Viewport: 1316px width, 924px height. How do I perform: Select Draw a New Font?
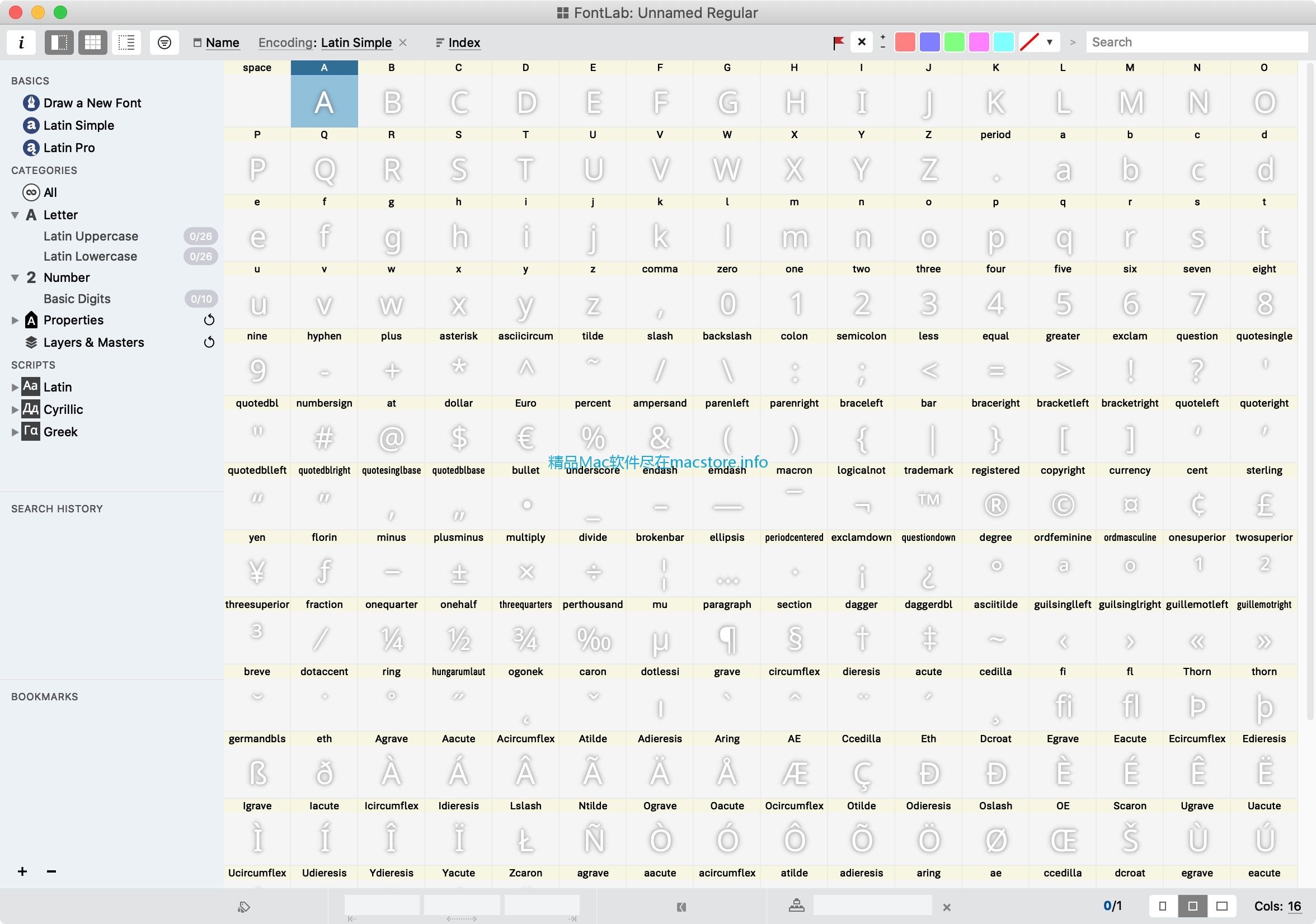click(92, 103)
